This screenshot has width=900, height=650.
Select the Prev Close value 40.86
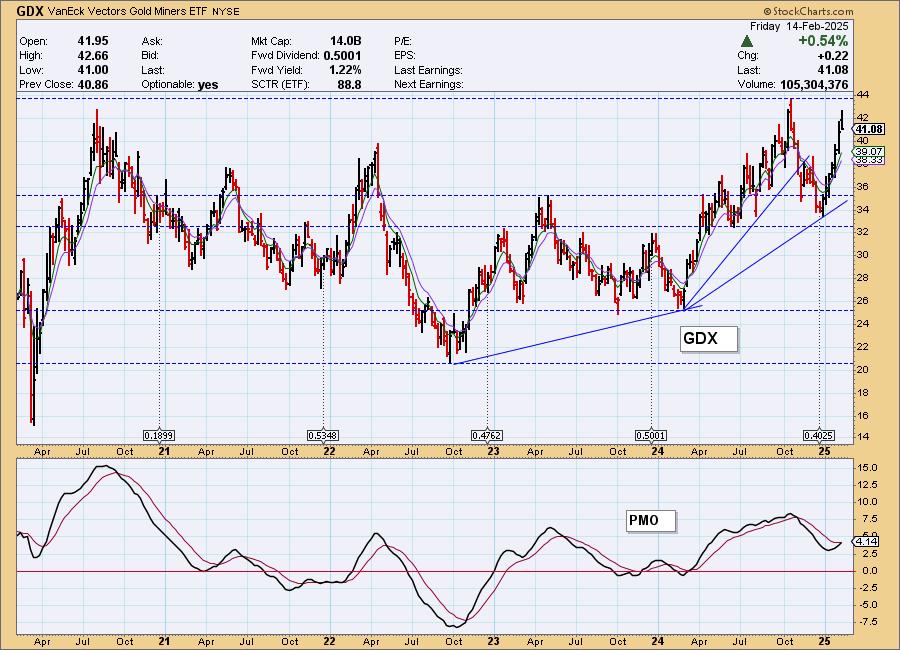tap(93, 84)
